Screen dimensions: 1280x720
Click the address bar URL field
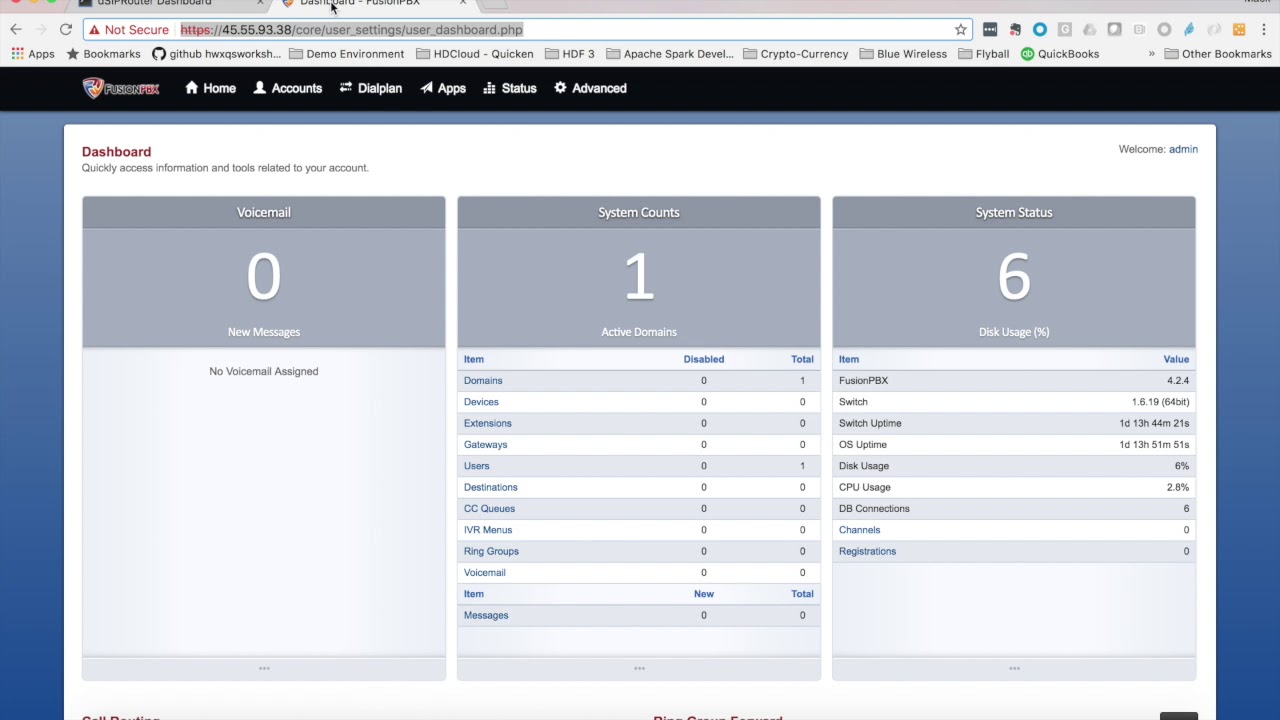(x=528, y=30)
